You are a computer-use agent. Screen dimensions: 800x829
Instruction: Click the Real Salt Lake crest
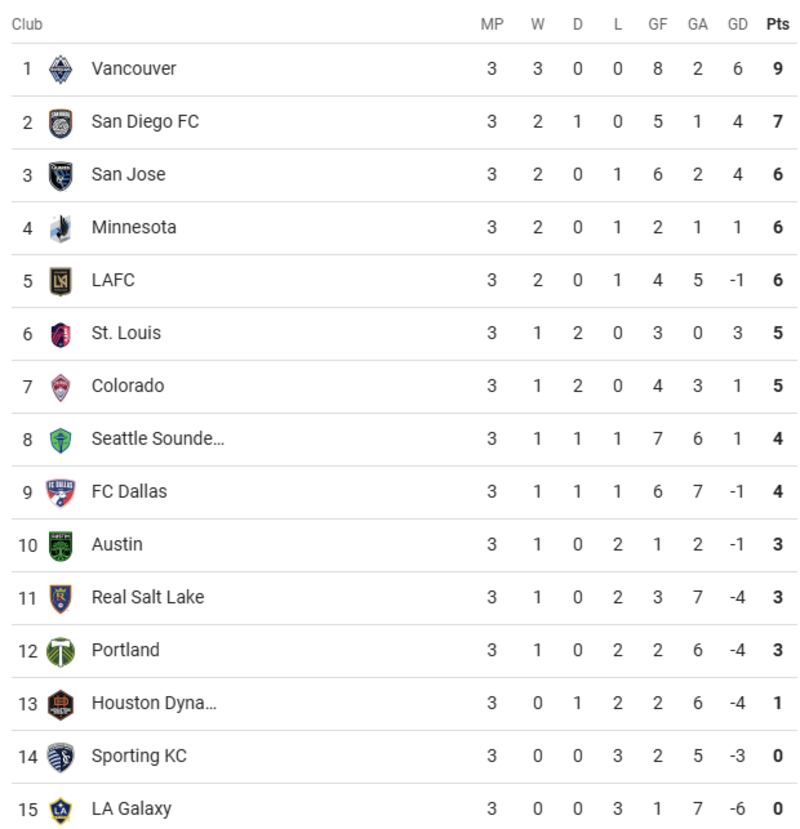point(61,598)
